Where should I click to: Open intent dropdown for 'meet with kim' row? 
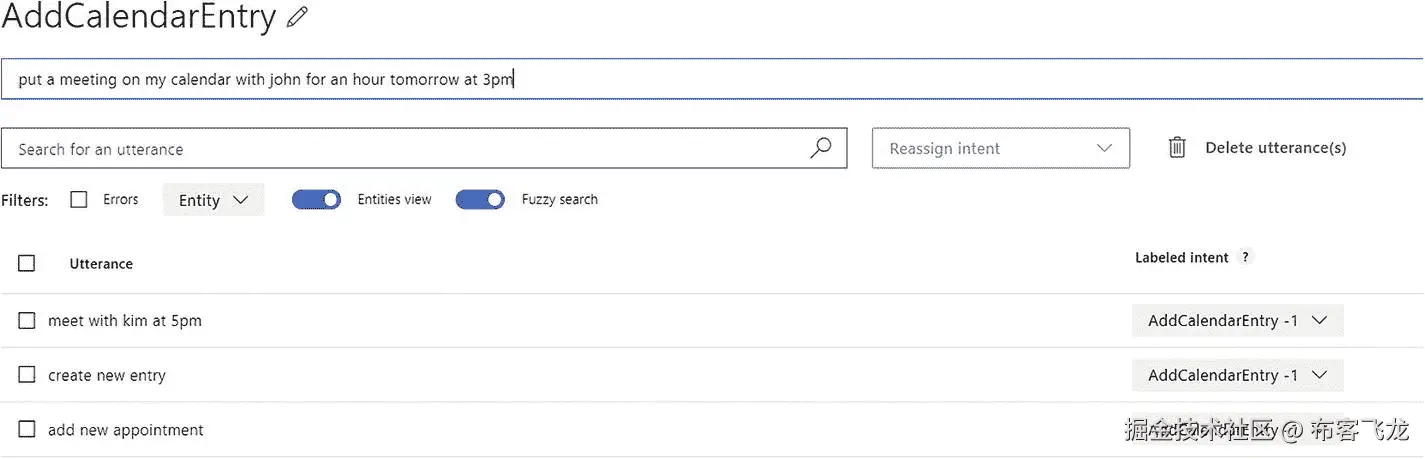click(1237, 321)
